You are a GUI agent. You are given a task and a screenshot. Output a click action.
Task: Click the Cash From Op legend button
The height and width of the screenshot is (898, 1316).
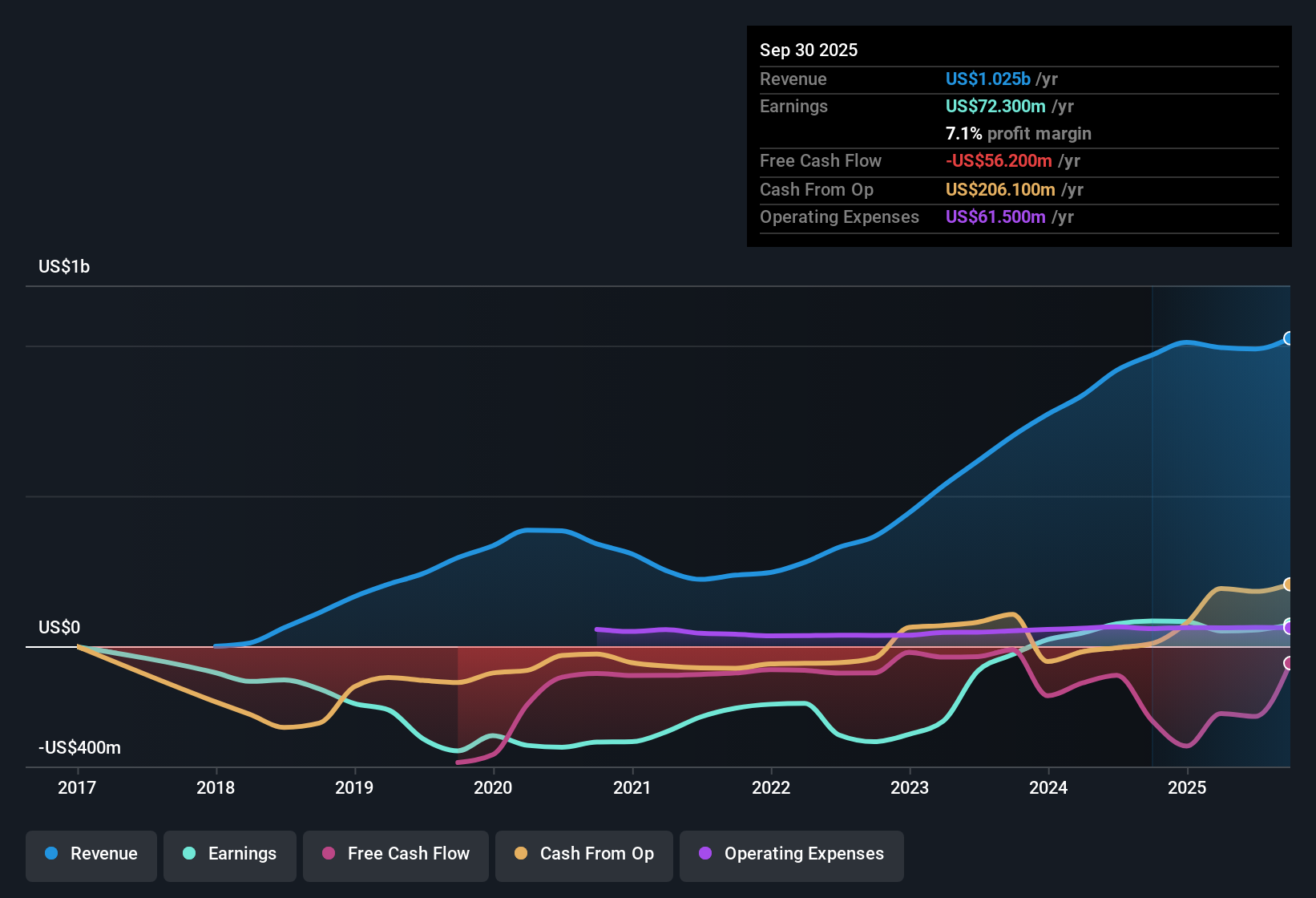(x=583, y=854)
